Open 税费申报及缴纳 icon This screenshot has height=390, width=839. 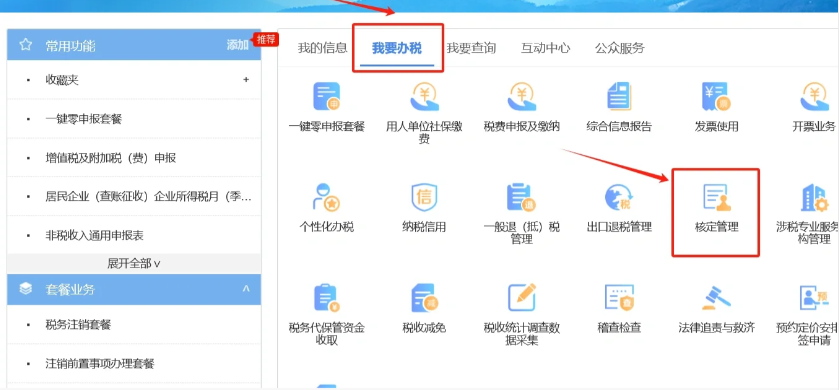[x=522, y=97]
